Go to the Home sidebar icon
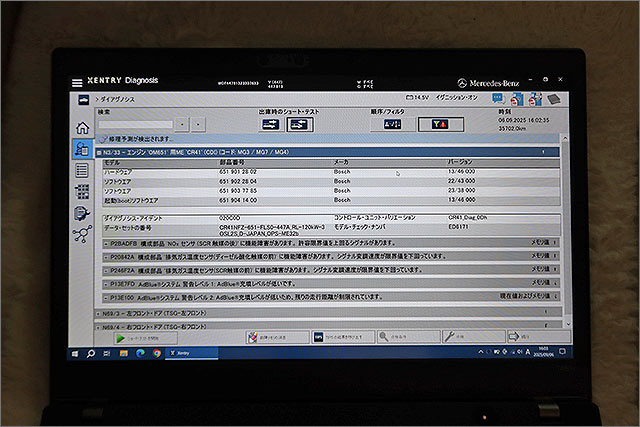This screenshot has width=640, height=427. coord(82,128)
